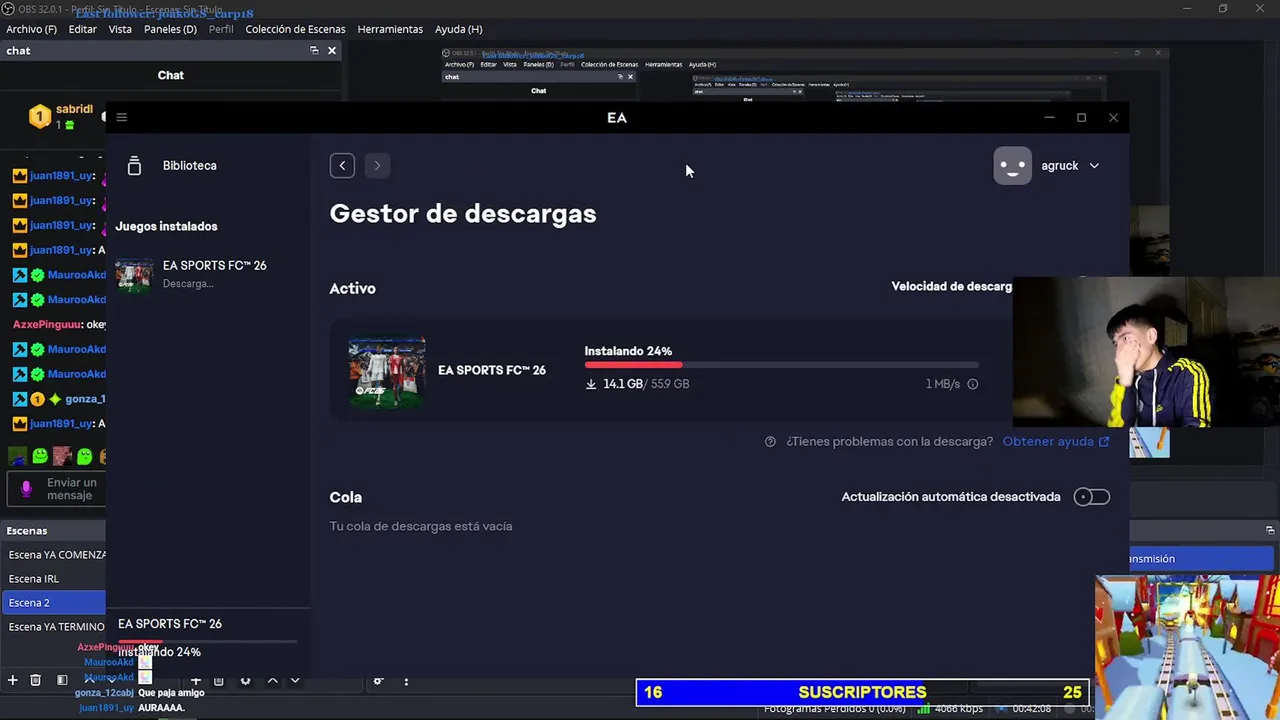This screenshot has height=720, width=1280.
Task: Click the download arrow icon beside 14.1 GB
Action: (x=591, y=384)
